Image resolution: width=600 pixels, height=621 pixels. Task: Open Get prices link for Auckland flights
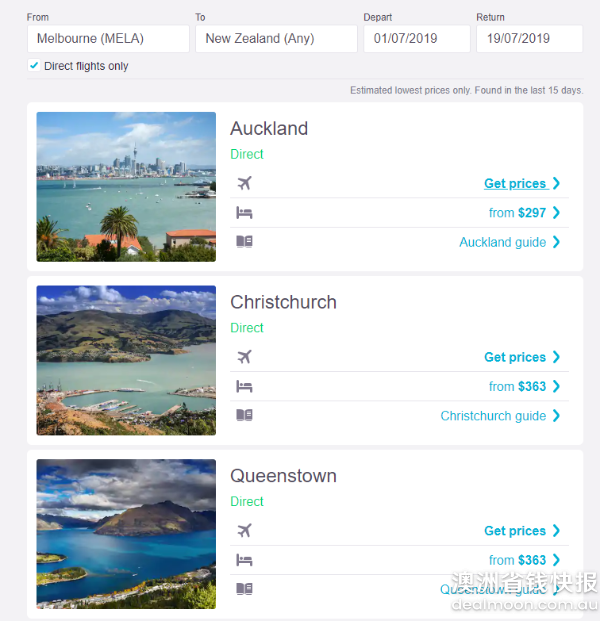click(x=514, y=183)
